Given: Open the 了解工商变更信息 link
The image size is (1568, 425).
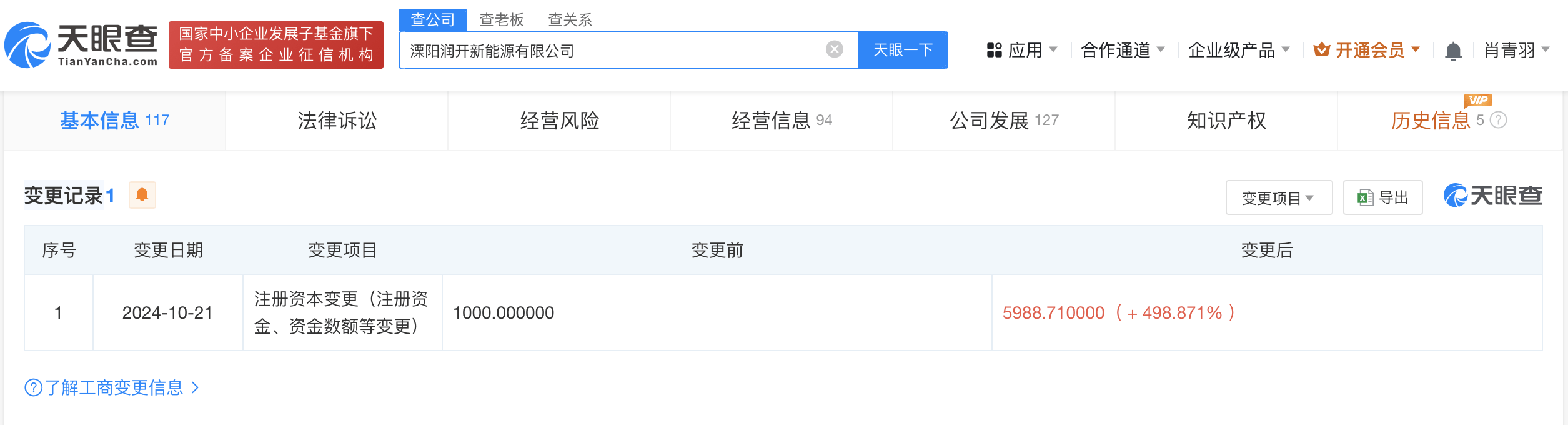Looking at the screenshot, I should 112,388.
